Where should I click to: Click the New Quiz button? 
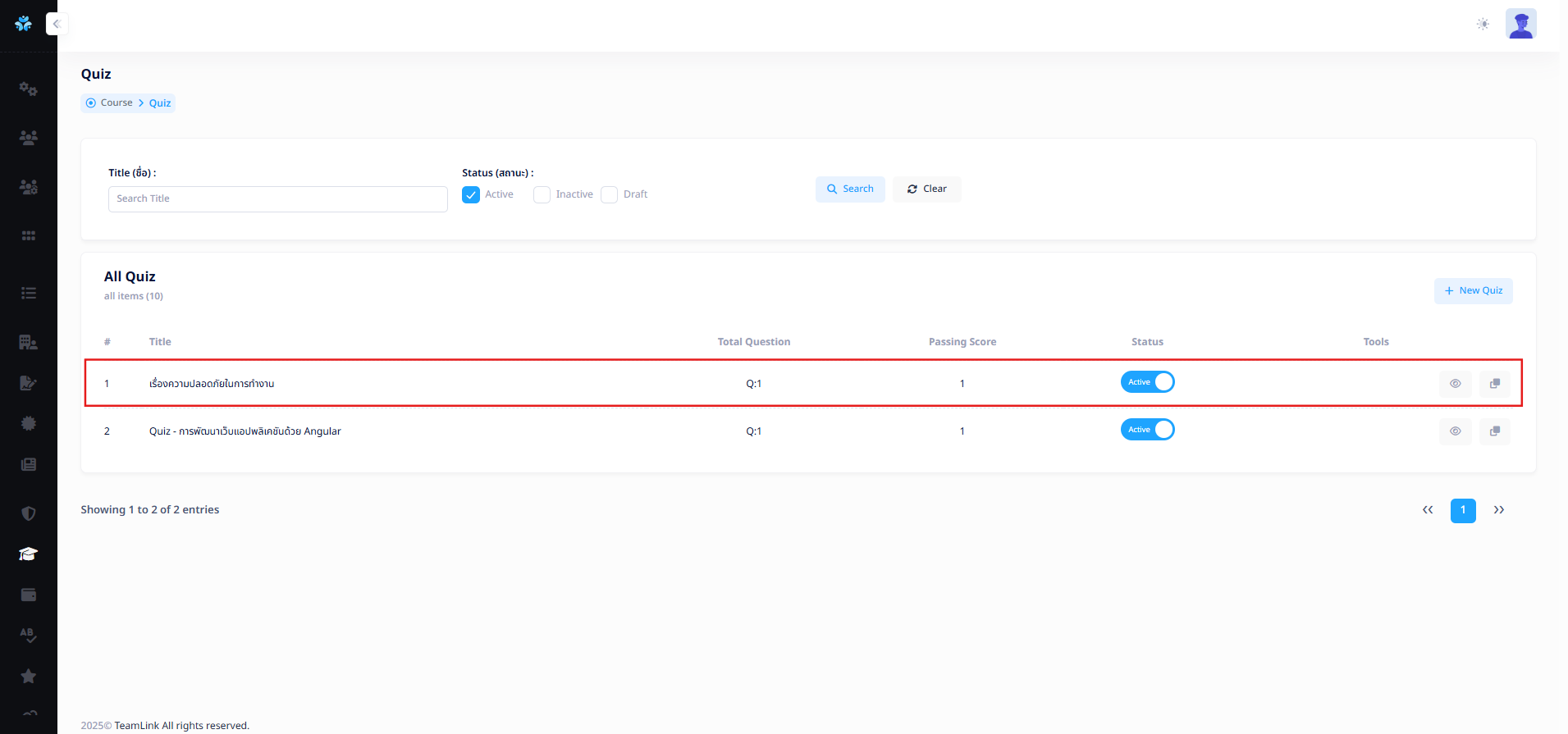pos(1473,291)
